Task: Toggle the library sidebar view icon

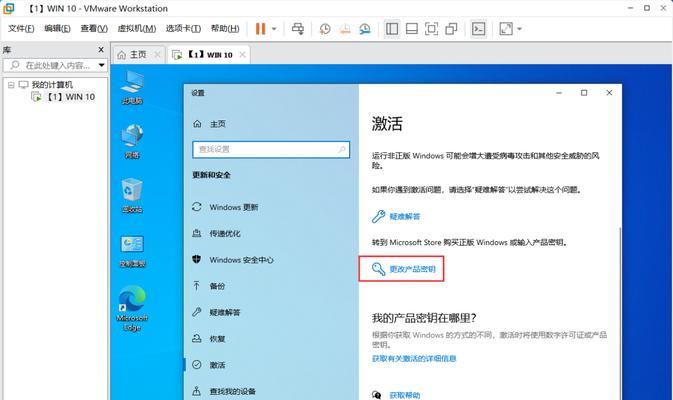Action: click(x=392, y=29)
